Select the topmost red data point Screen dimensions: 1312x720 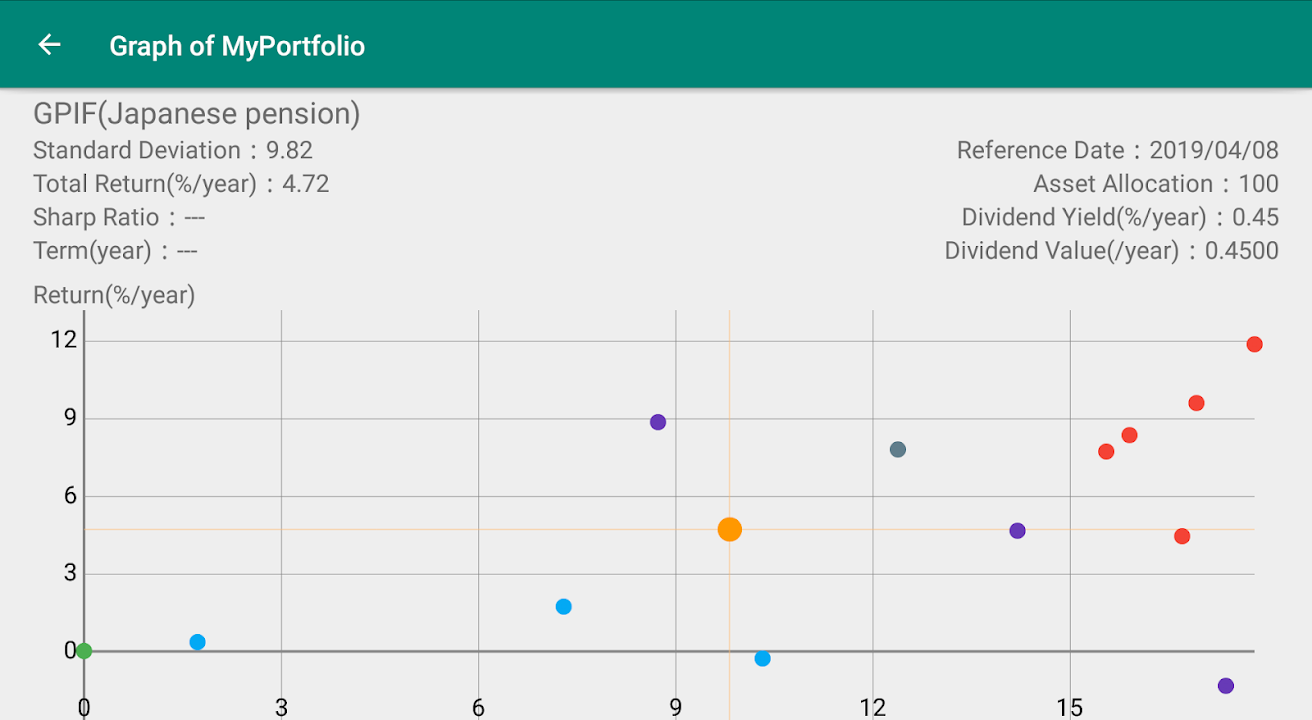tap(1254, 345)
